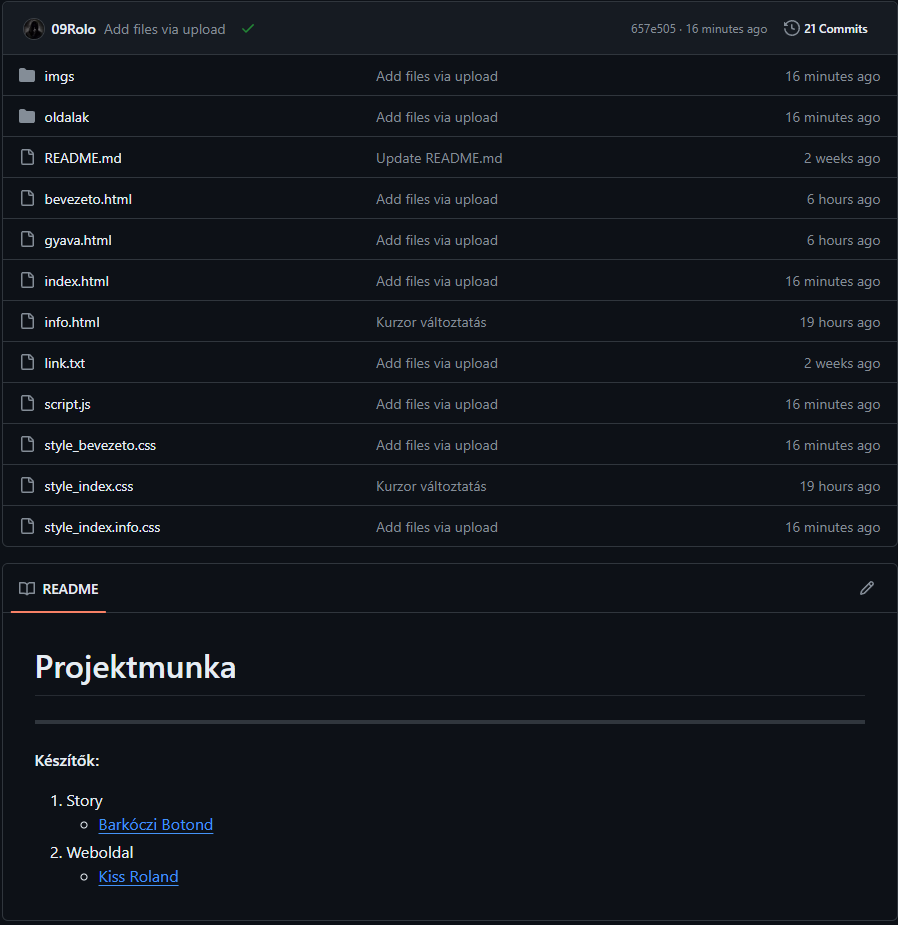Viewport: 898px width, 925px height.
Task: Click the README book icon
Action: click(x=27, y=589)
